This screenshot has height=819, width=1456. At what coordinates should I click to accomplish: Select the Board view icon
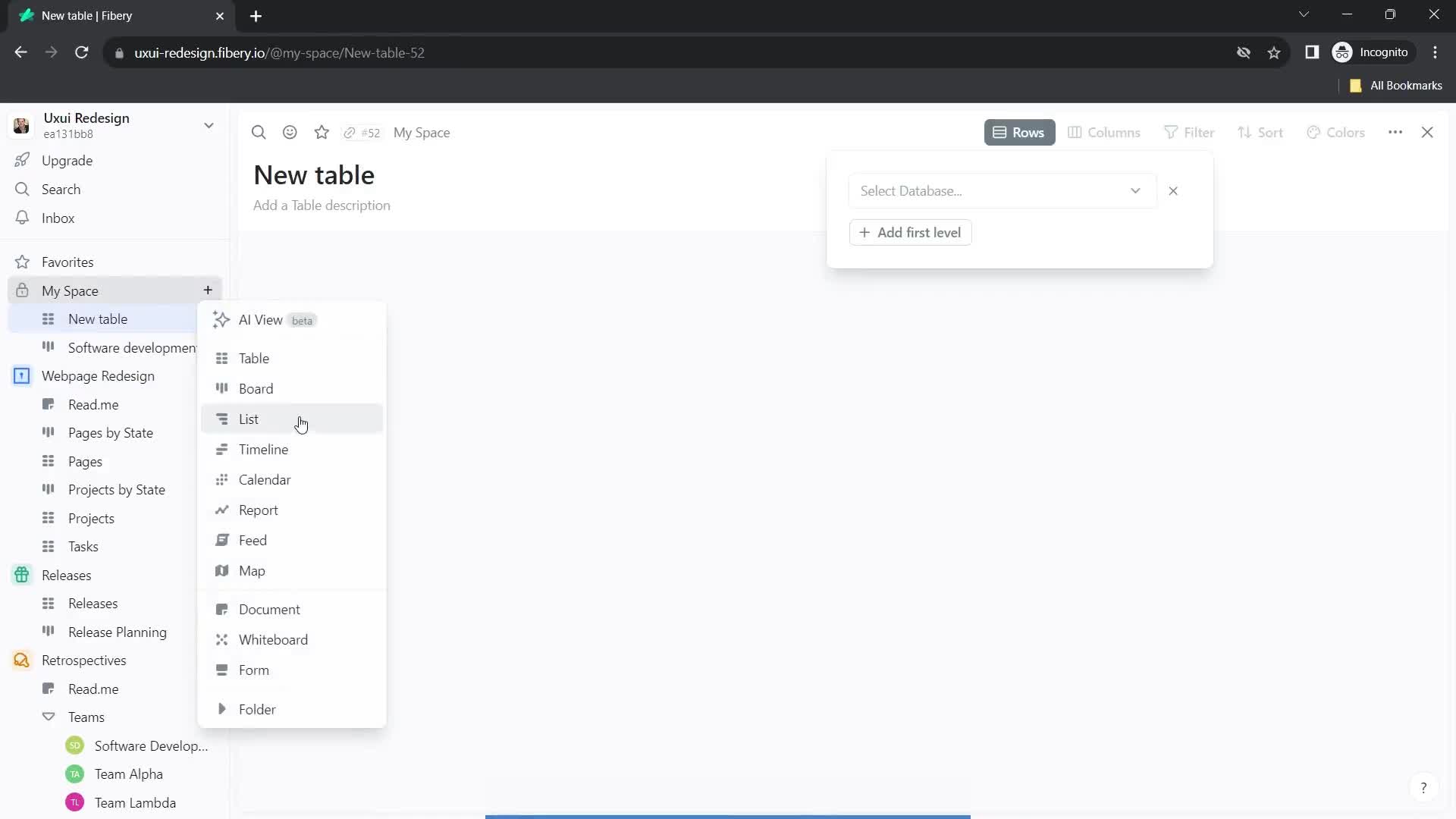coord(222,388)
